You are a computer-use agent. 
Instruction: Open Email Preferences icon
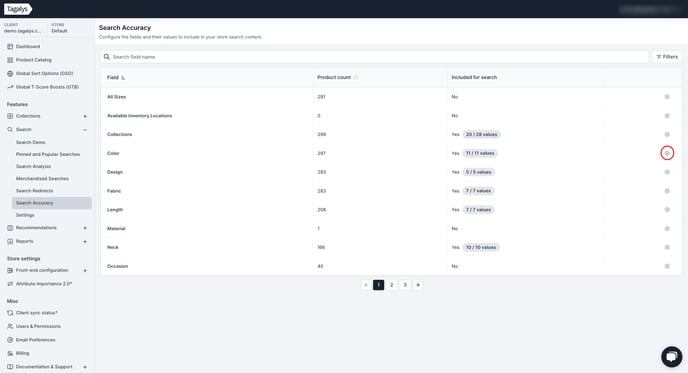(x=10, y=340)
